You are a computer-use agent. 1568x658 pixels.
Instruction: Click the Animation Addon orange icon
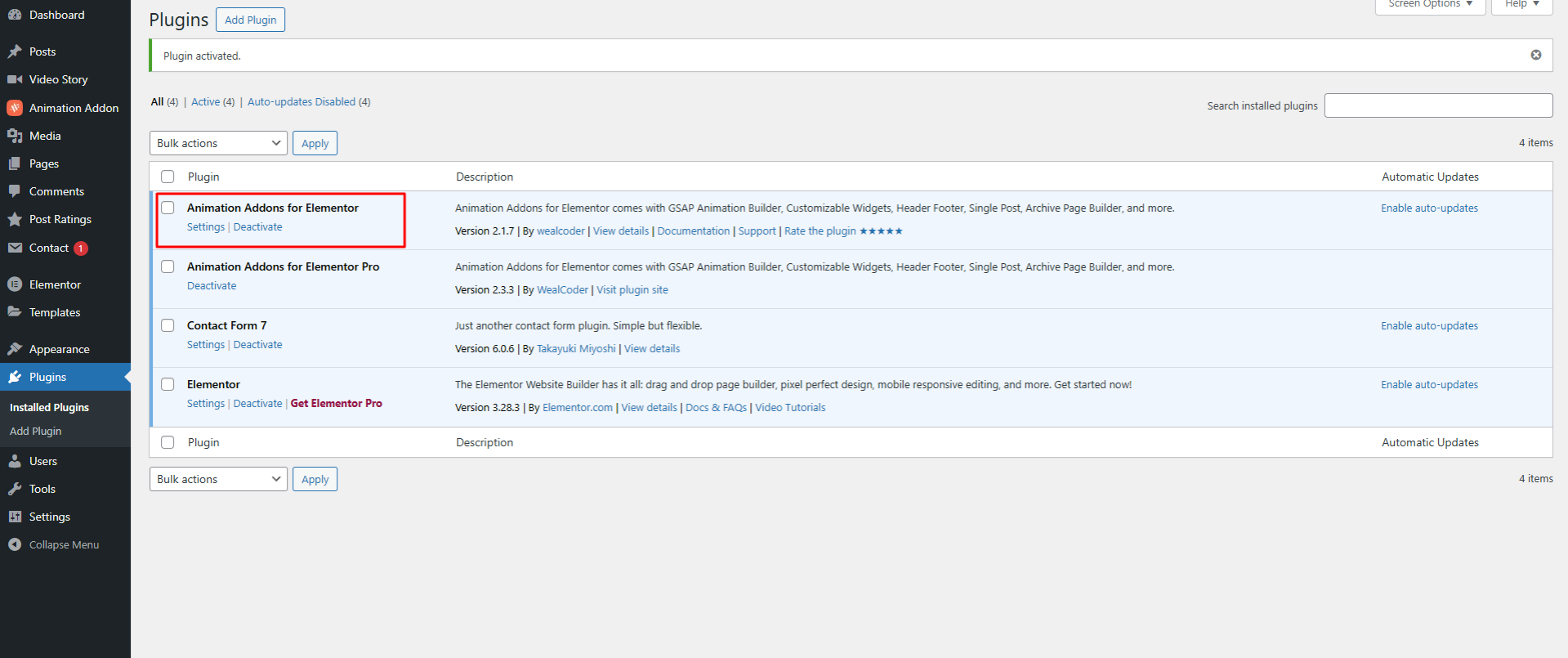click(x=15, y=108)
